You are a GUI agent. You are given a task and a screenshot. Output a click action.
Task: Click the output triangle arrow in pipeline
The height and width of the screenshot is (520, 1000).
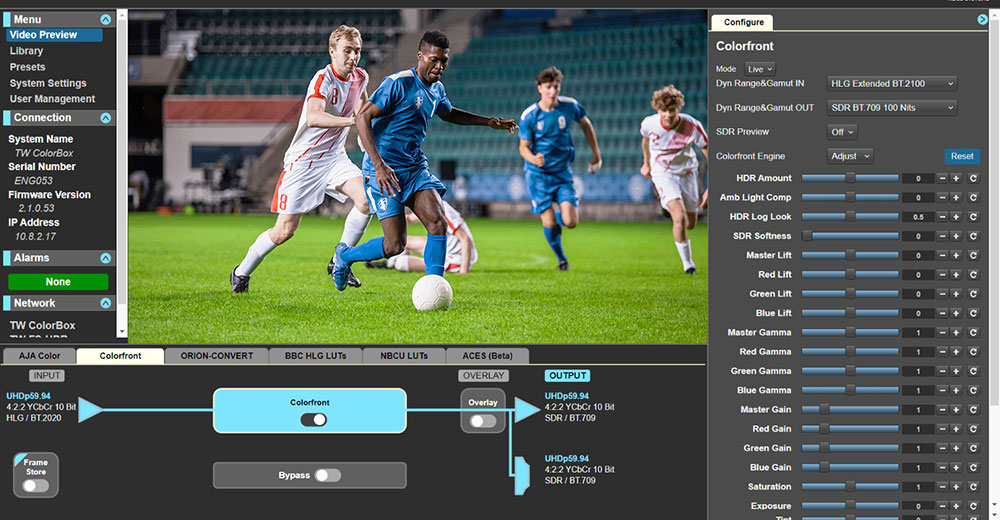click(527, 410)
